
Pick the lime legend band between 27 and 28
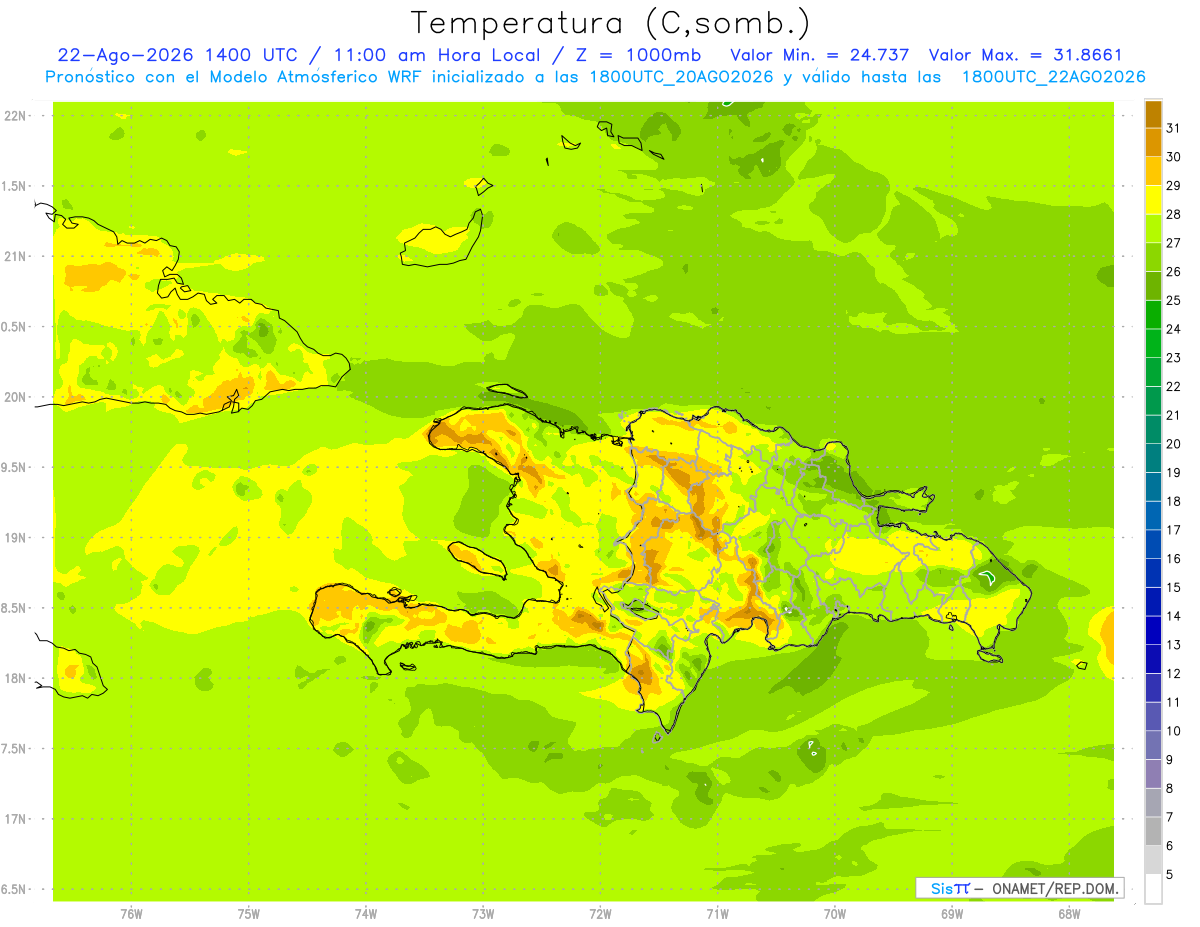1153,228
